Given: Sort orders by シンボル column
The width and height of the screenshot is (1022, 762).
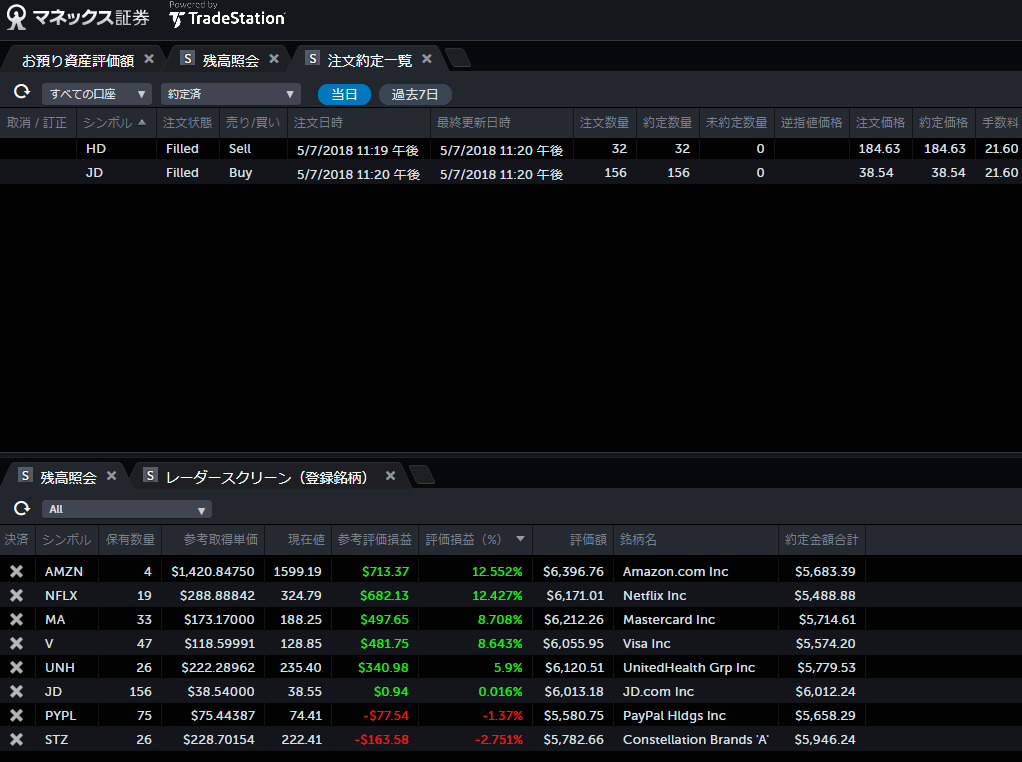Looking at the screenshot, I should (x=115, y=123).
